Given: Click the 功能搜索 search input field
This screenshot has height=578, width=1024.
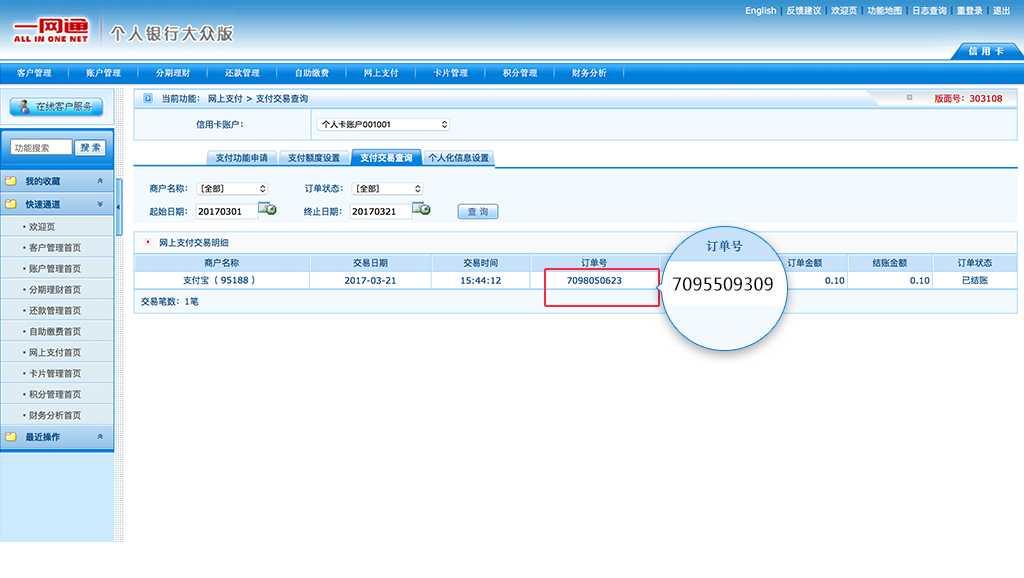Looking at the screenshot, I should 41,148.
